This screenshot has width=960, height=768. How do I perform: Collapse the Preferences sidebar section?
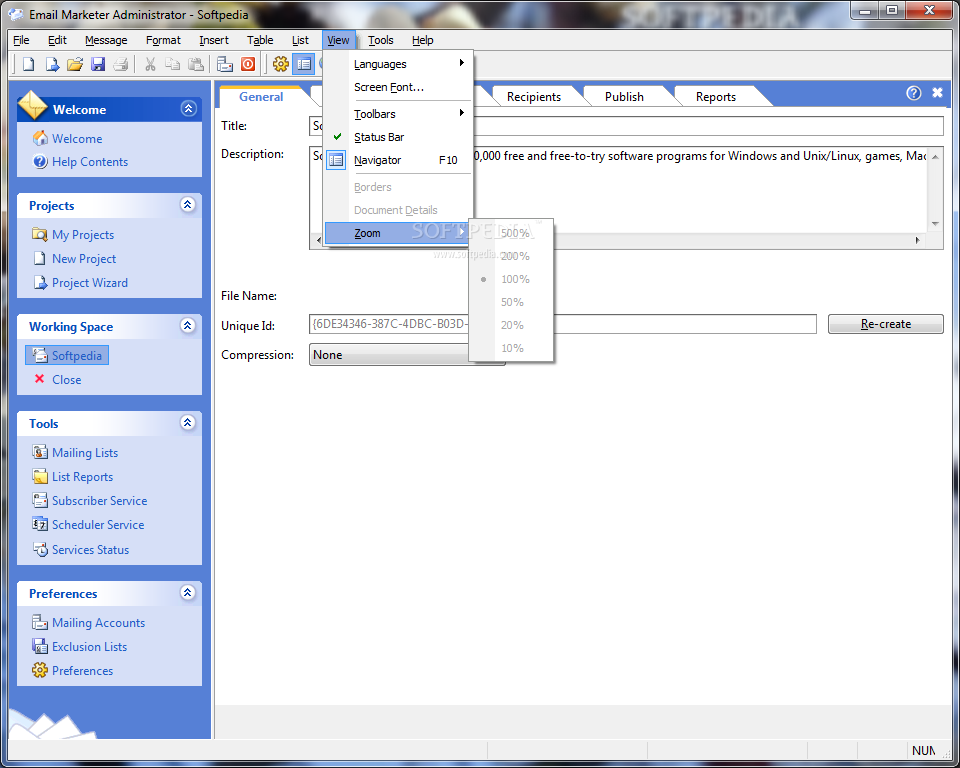point(188,592)
